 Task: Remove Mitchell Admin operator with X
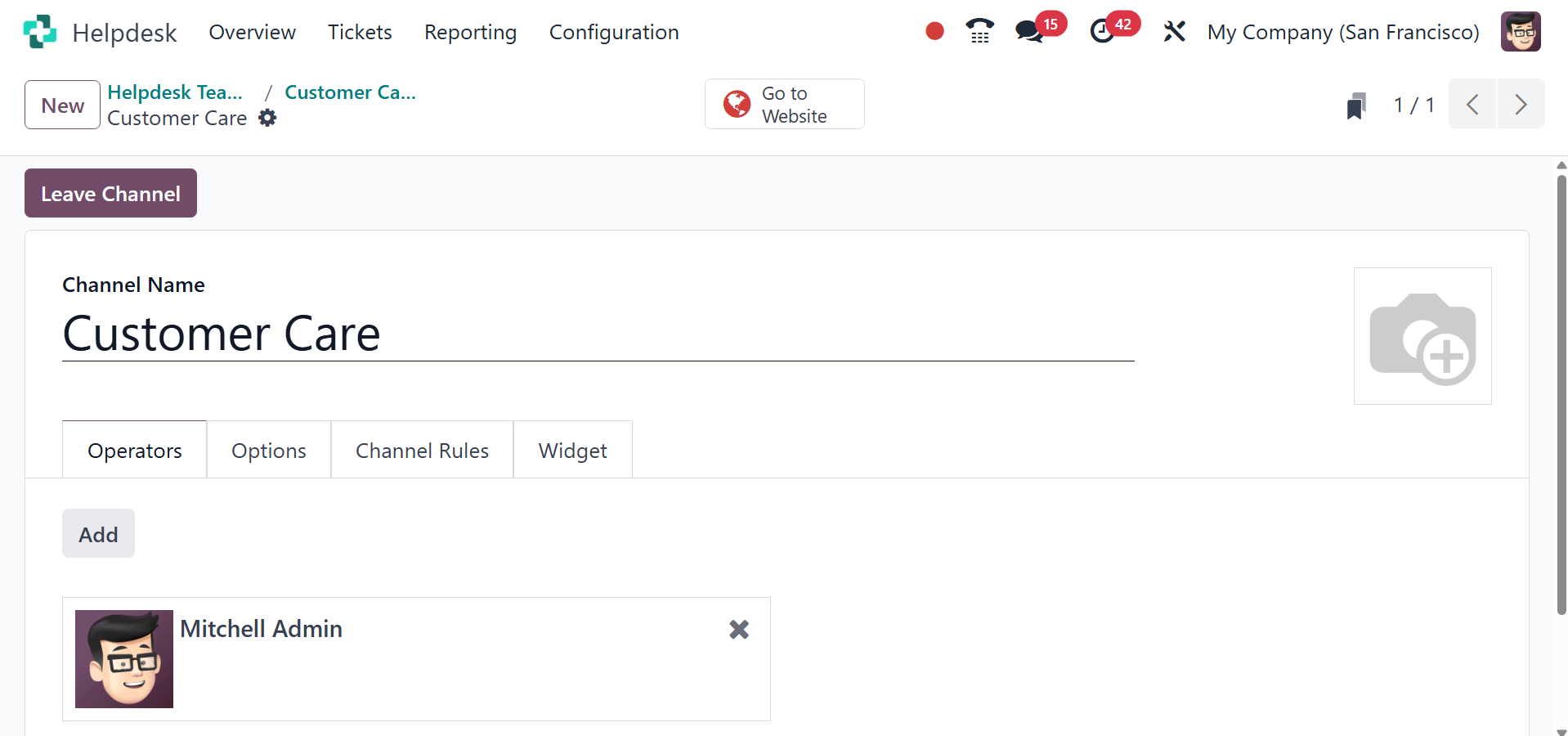(x=739, y=629)
